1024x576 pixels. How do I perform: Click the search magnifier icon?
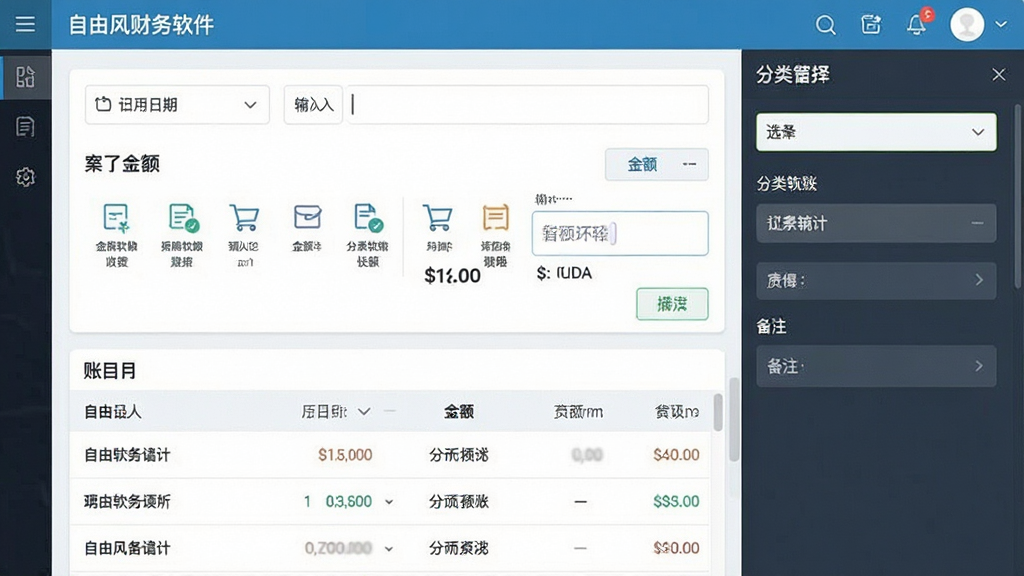point(825,25)
